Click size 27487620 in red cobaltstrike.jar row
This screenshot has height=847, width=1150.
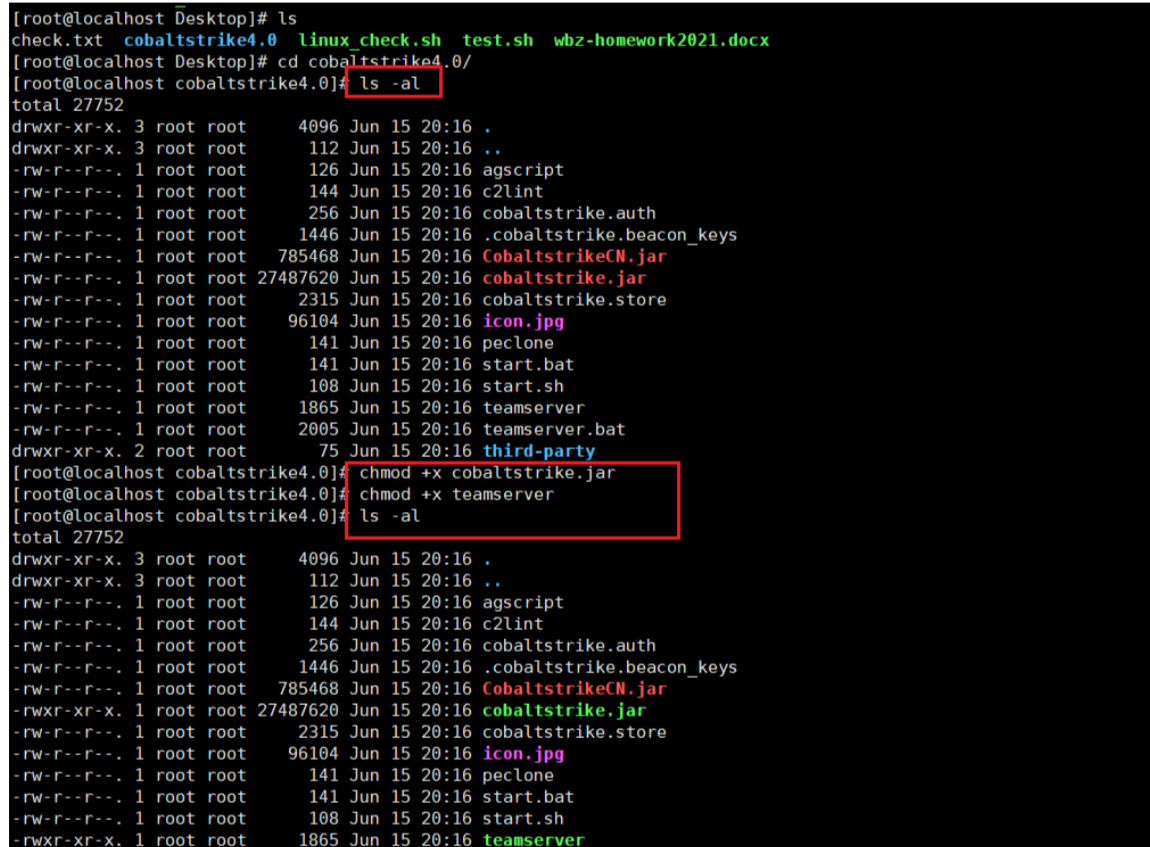[x=298, y=278]
